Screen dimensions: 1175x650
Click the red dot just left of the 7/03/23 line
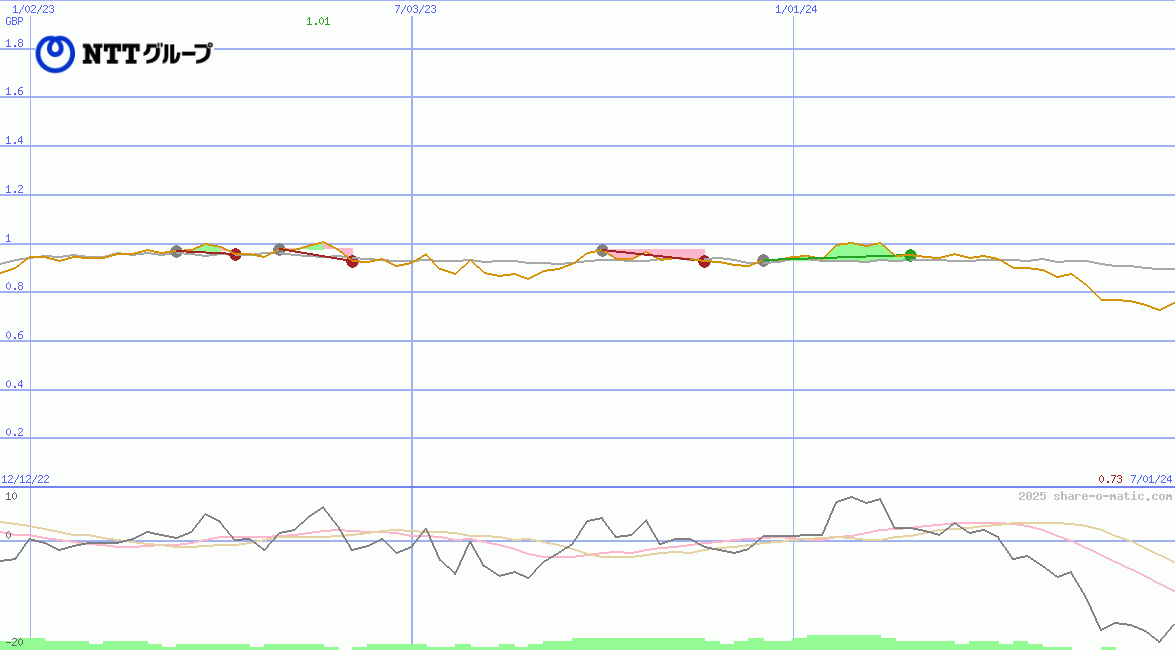tap(352, 261)
